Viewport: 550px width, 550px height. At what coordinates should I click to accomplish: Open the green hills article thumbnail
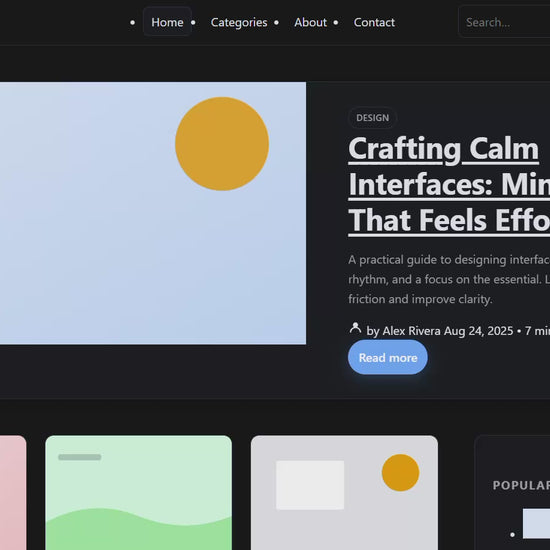tap(139, 492)
